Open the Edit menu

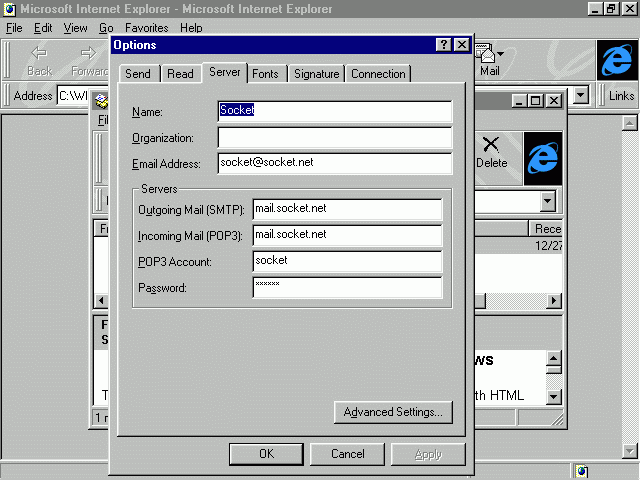tap(43, 28)
